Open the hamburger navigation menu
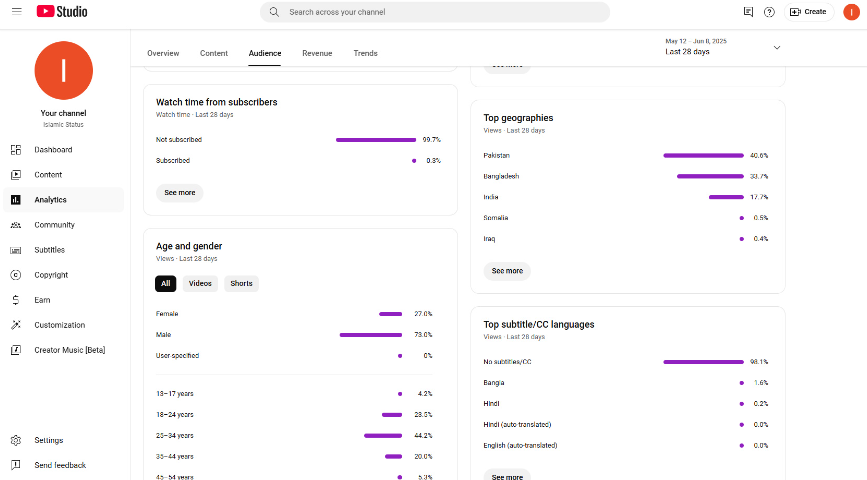This screenshot has height=480, width=867. click(17, 11)
